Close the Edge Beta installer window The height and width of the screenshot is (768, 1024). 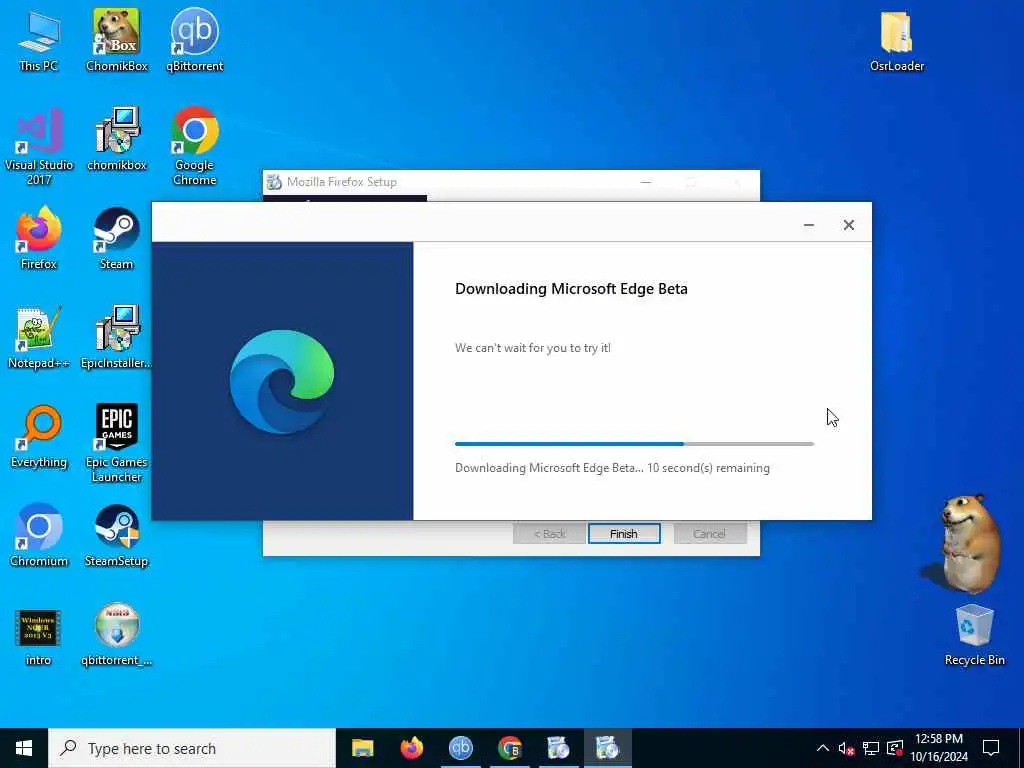(x=848, y=225)
